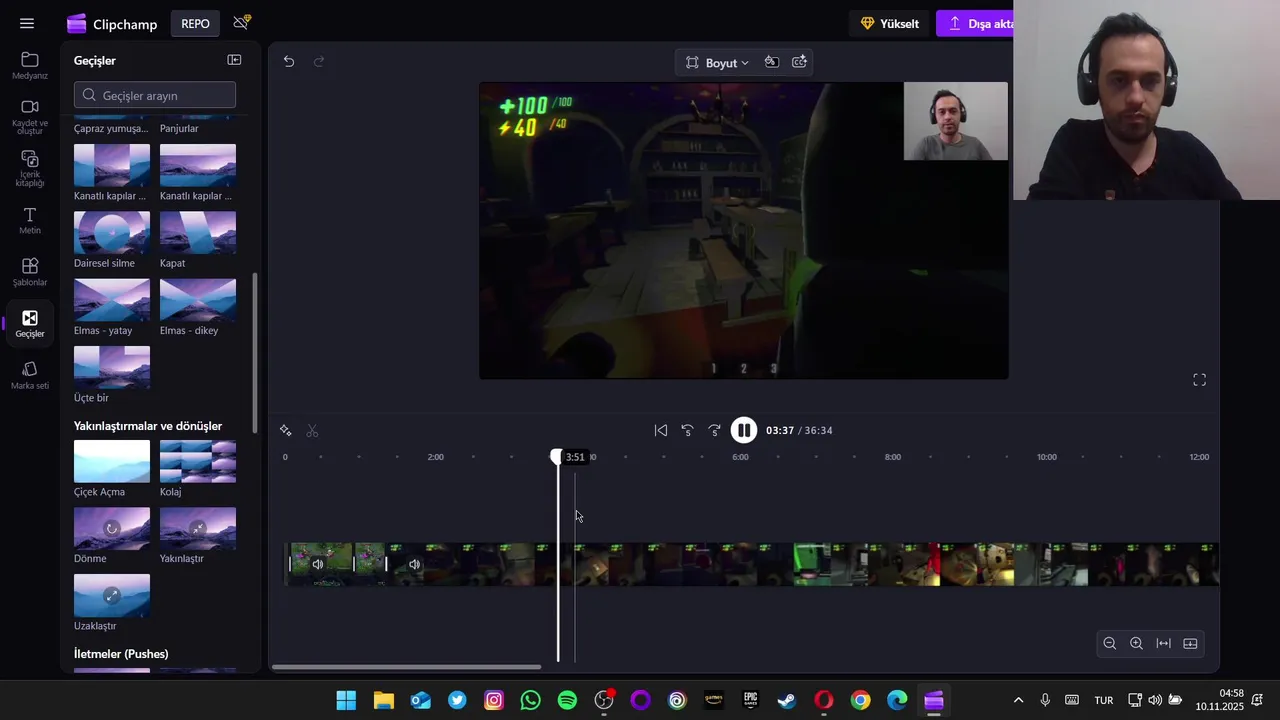Click the İletmeler (Pushes) heading
The width and height of the screenshot is (1280, 720).
point(121,654)
